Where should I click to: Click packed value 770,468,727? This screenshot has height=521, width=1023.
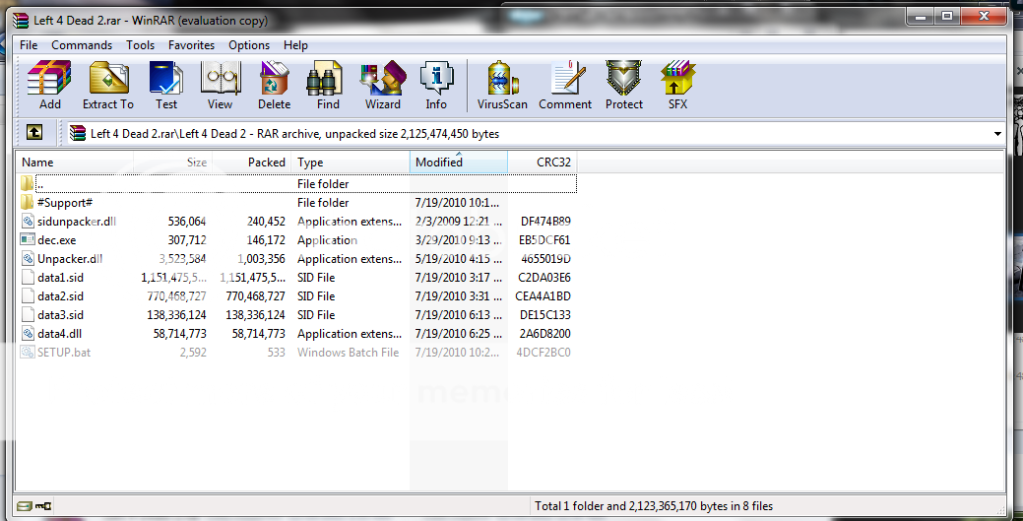(x=258, y=296)
